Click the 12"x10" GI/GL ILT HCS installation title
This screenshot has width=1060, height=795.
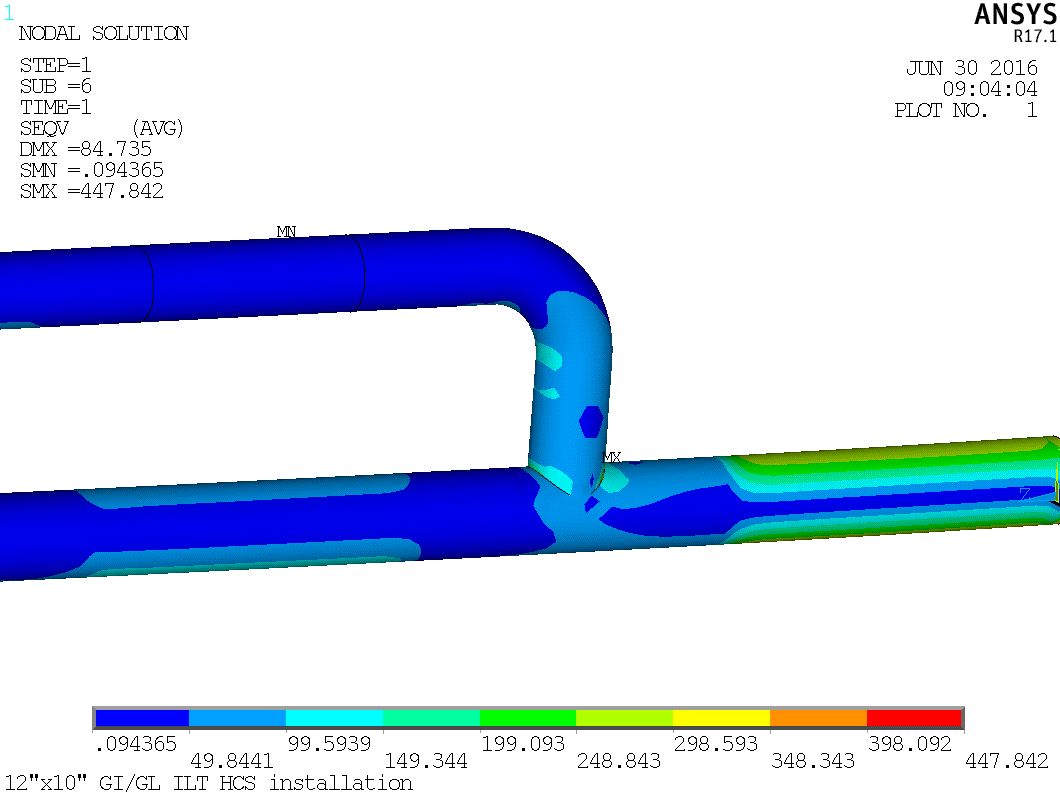click(x=208, y=782)
